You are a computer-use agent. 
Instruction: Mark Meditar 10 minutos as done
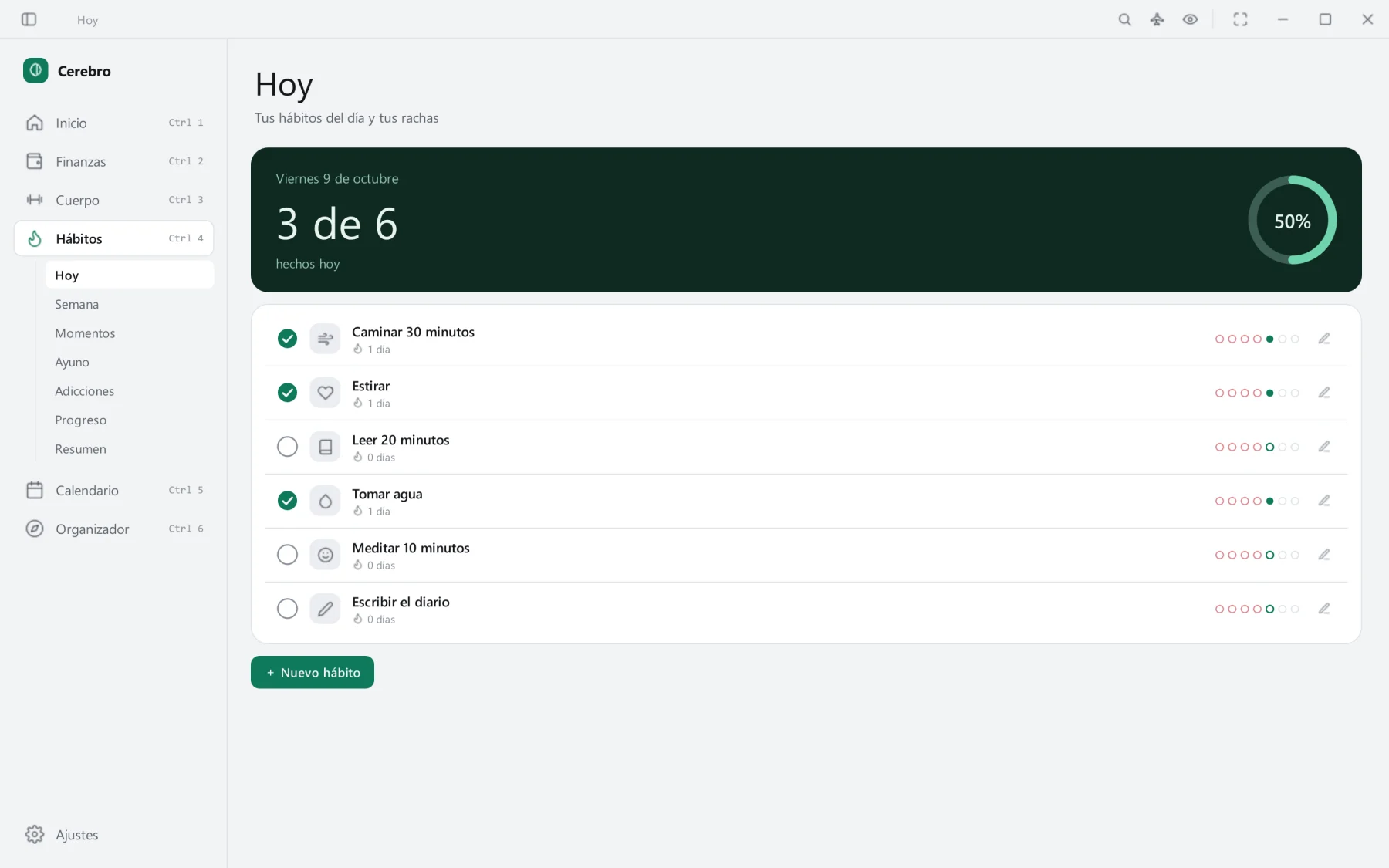287,555
